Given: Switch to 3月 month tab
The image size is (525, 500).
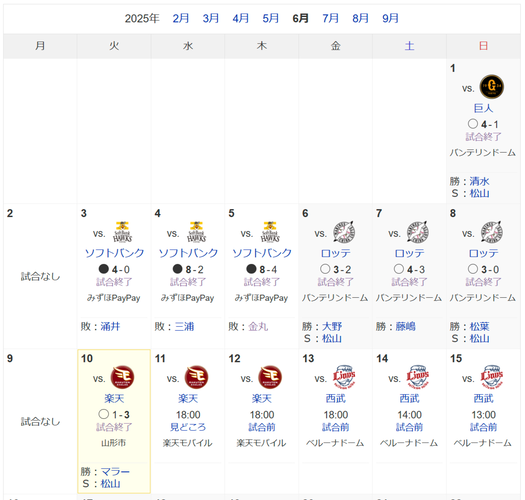Looking at the screenshot, I should (211, 18).
